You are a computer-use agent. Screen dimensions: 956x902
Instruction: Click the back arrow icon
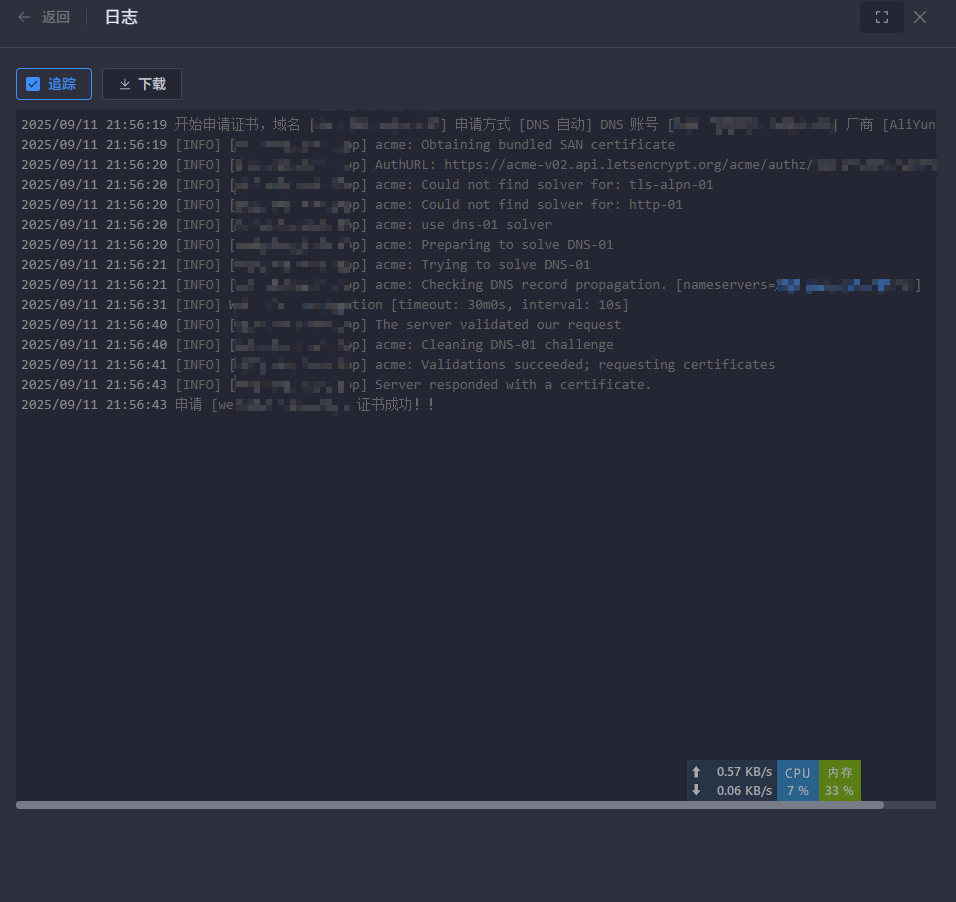(x=24, y=17)
